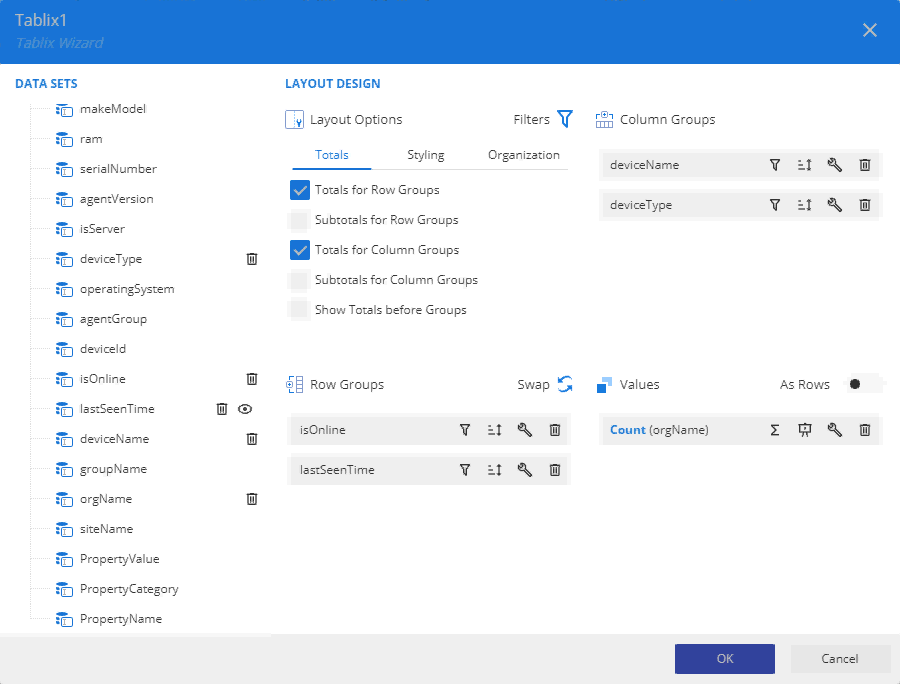The height and width of the screenshot is (684, 900).
Task: Switch to the Totals tab
Action: [x=332, y=155]
